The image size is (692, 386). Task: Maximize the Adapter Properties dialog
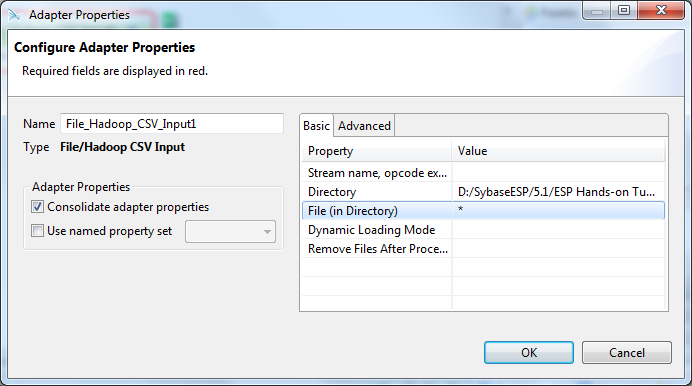tap(624, 10)
